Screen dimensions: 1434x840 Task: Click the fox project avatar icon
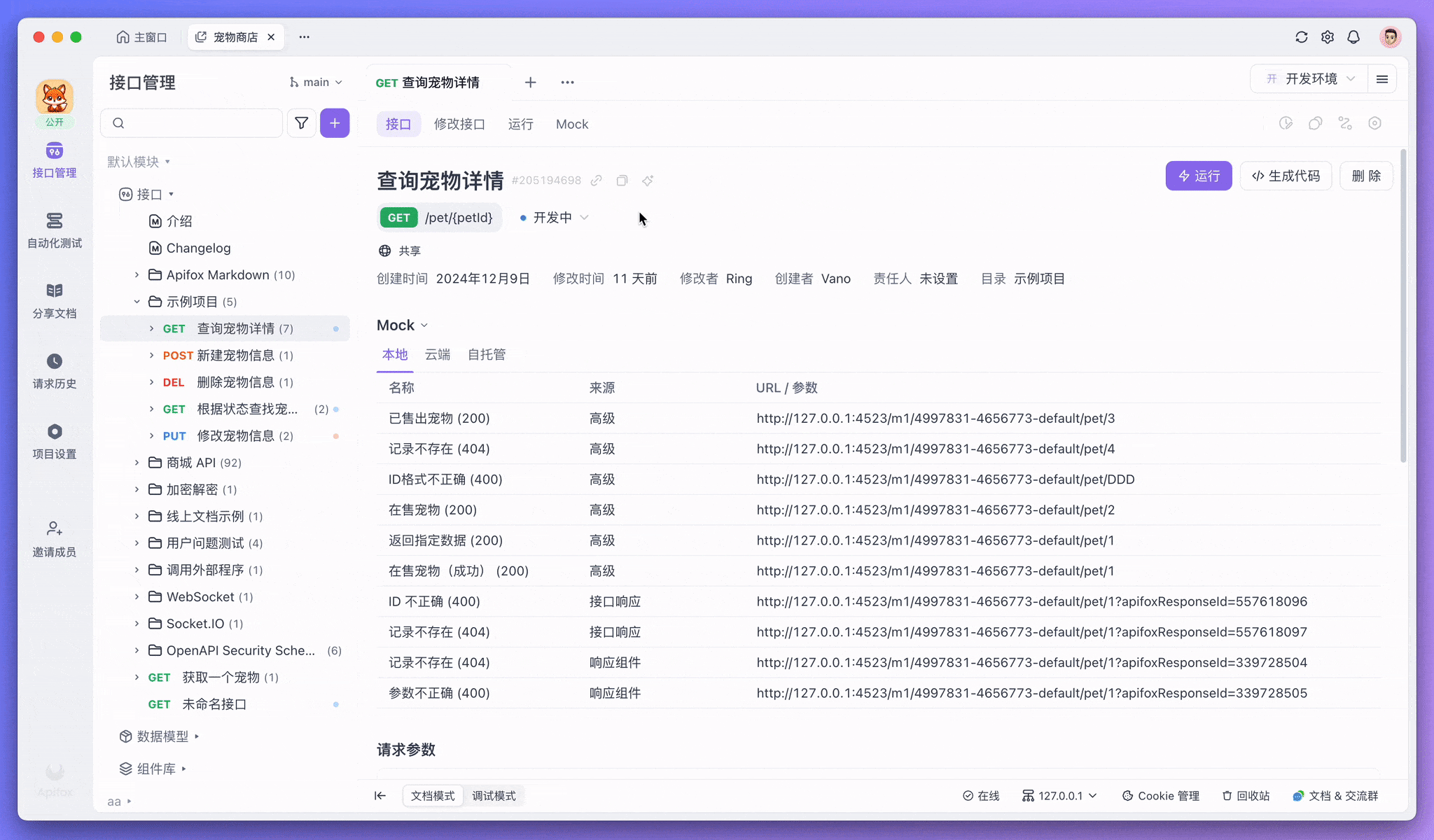click(x=55, y=97)
